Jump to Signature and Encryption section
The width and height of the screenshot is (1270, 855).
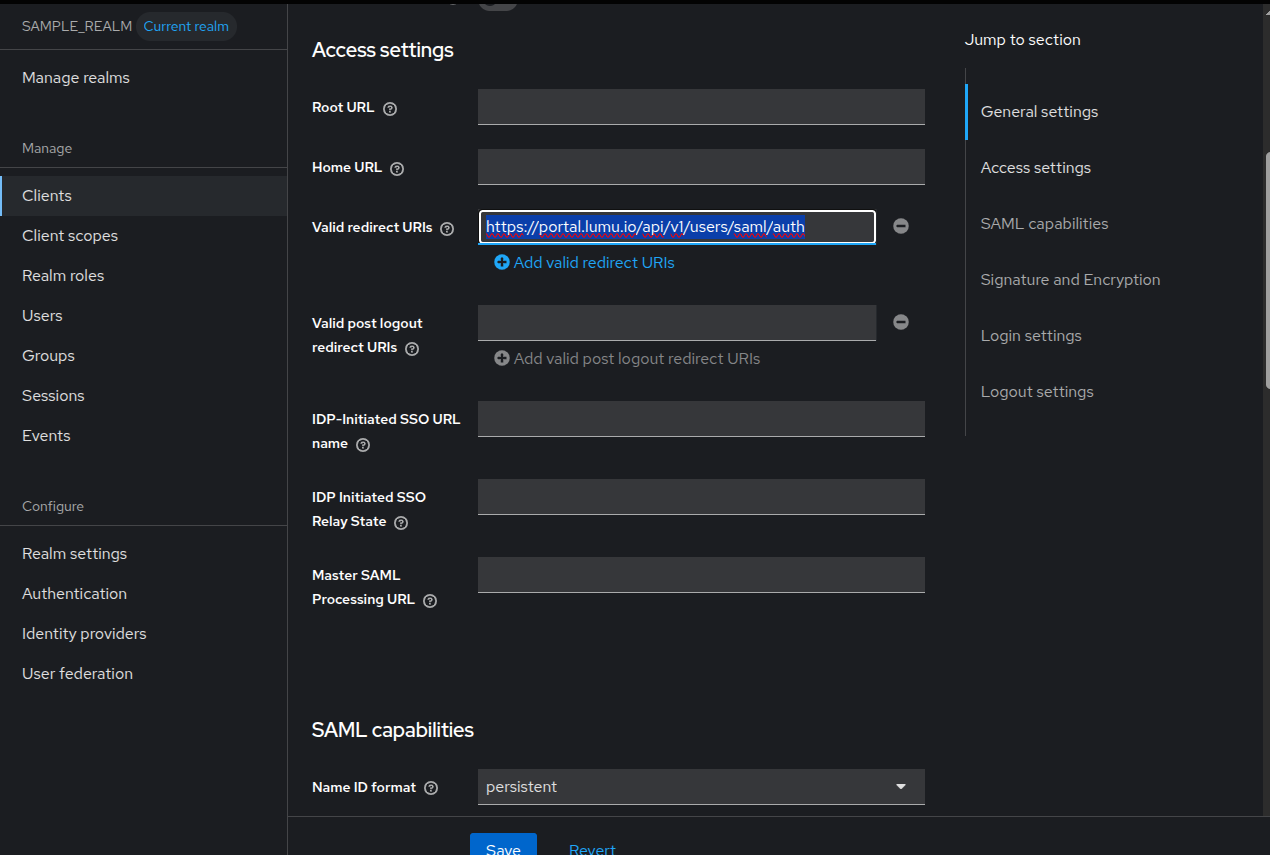1070,280
